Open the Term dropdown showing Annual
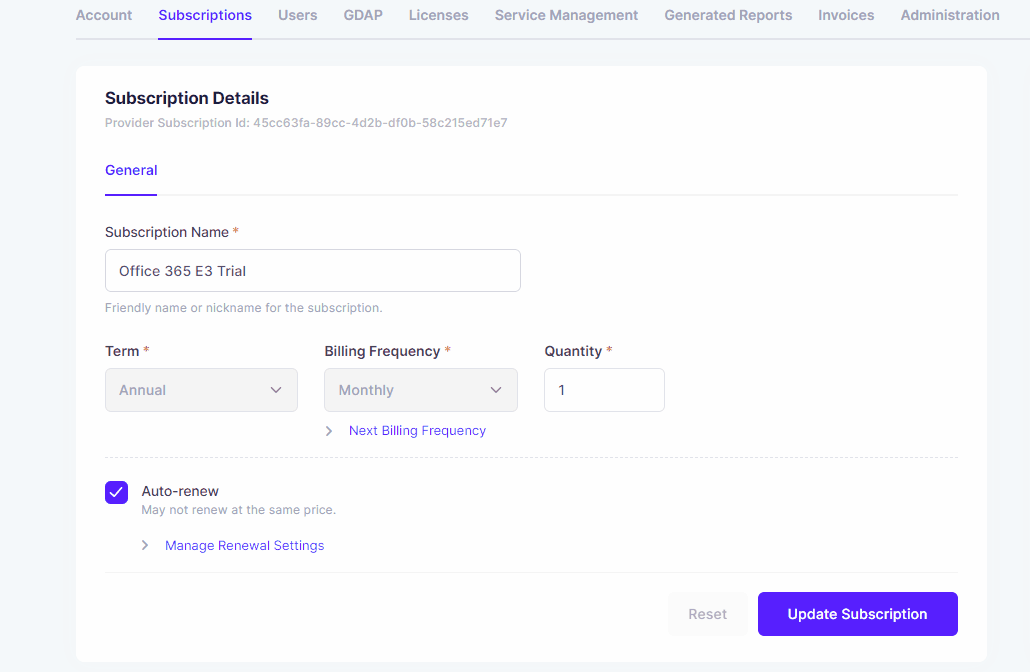 (201, 390)
